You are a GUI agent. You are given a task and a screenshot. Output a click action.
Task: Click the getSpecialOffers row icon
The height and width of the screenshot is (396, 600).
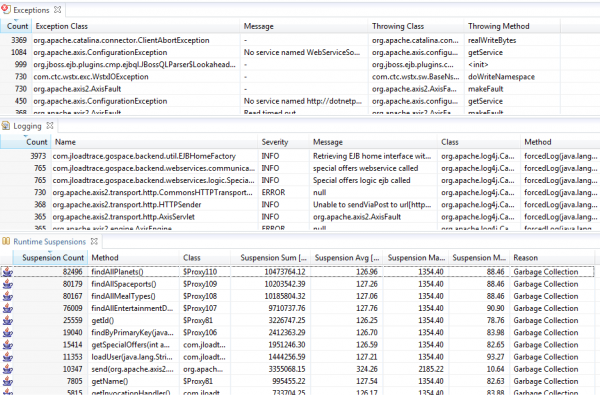coord(7,345)
